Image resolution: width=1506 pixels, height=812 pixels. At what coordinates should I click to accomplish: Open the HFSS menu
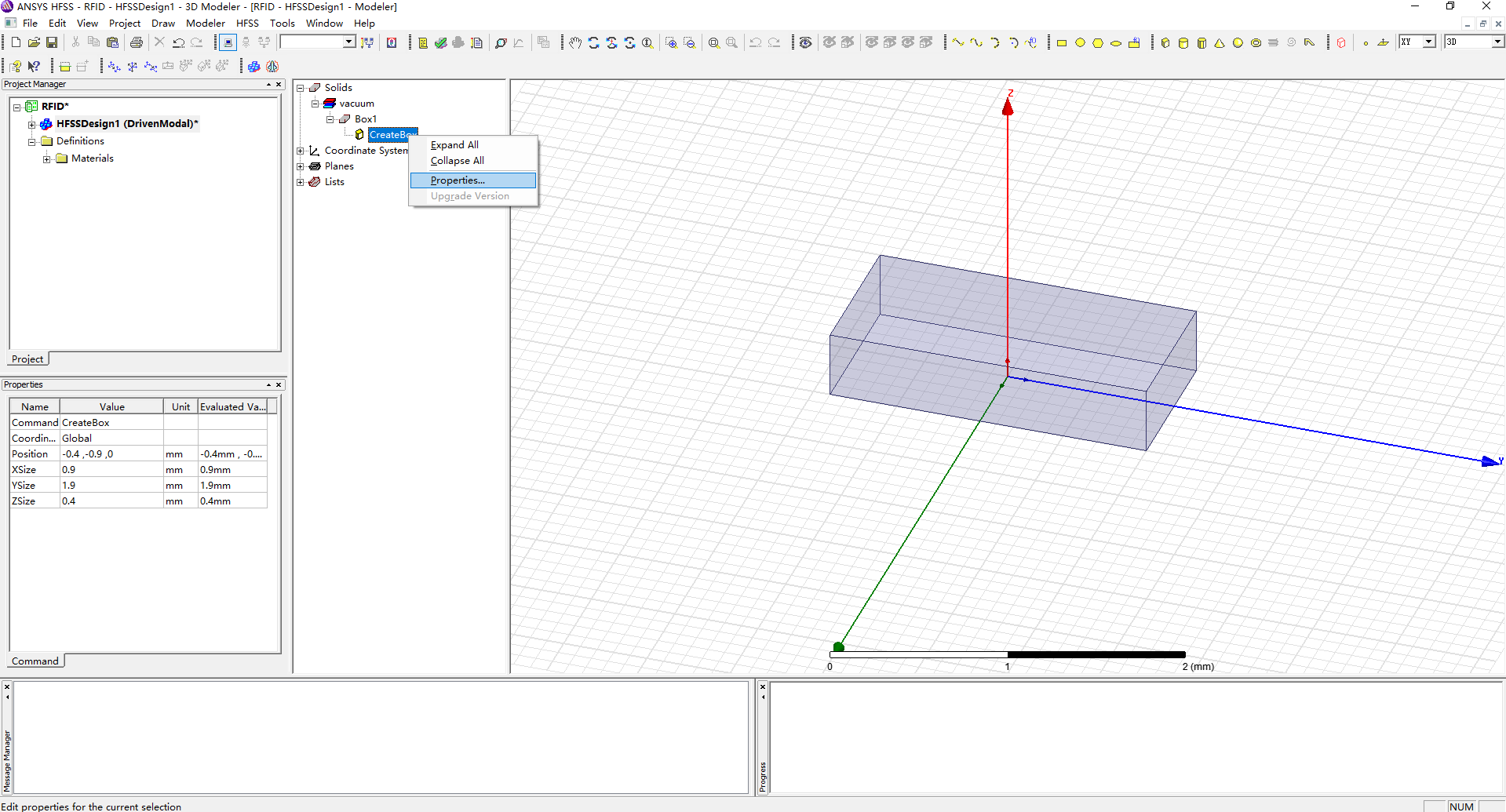[247, 24]
